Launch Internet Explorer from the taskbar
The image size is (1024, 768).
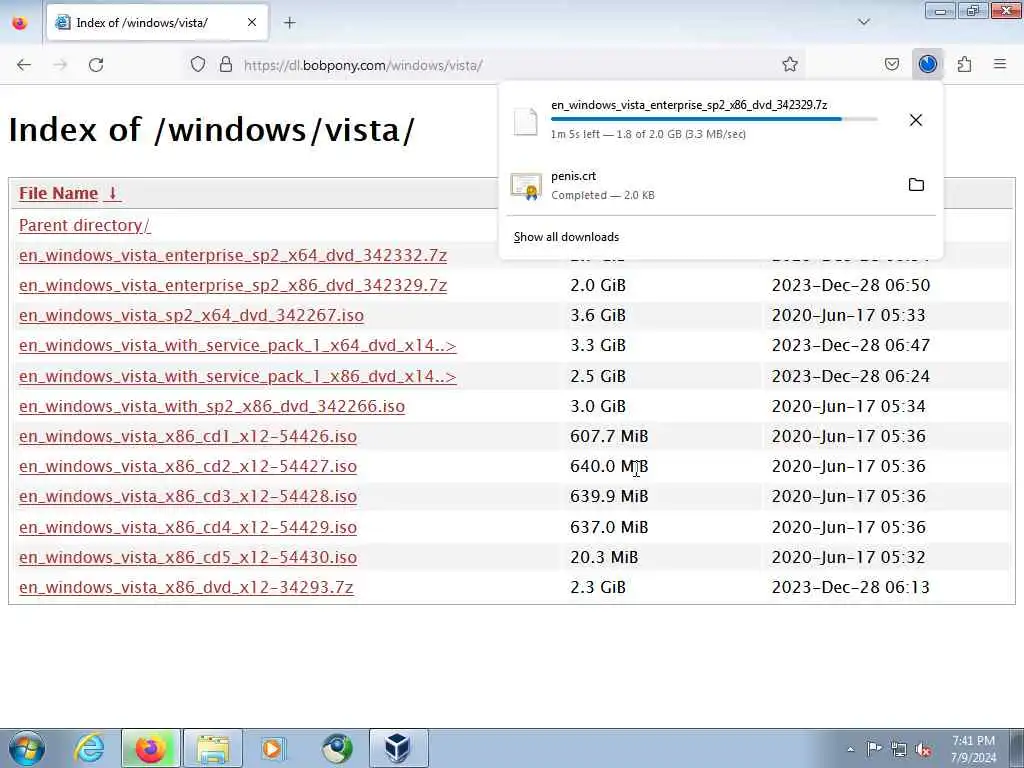89,748
